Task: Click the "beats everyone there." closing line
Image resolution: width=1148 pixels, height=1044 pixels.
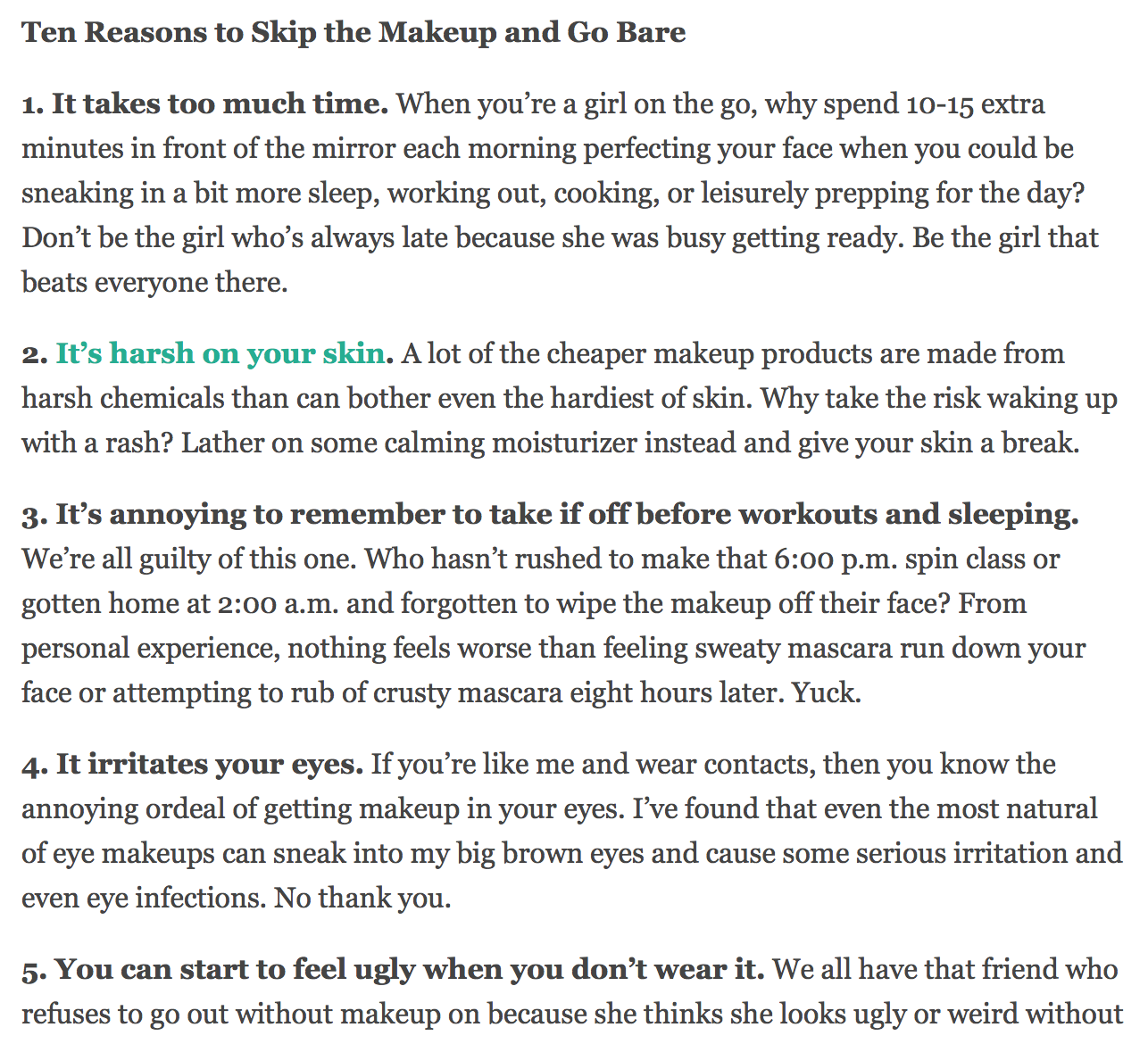Action: coord(154,282)
